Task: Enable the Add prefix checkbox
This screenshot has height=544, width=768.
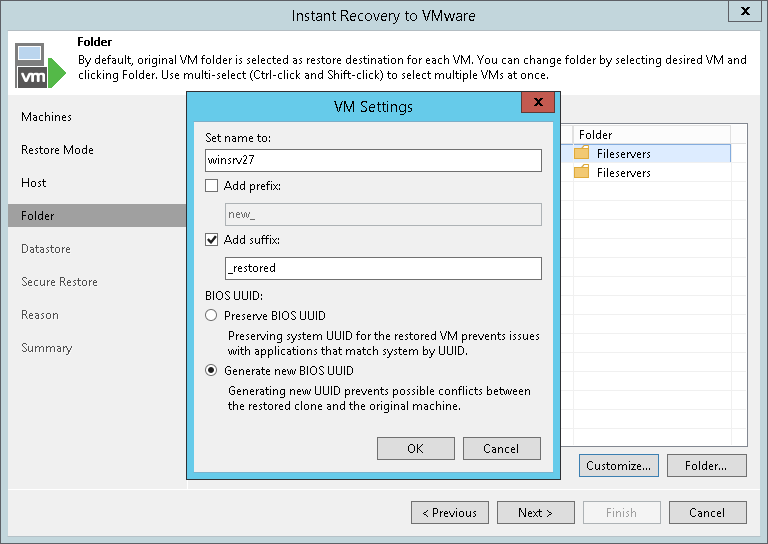Action: pos(211,186)
